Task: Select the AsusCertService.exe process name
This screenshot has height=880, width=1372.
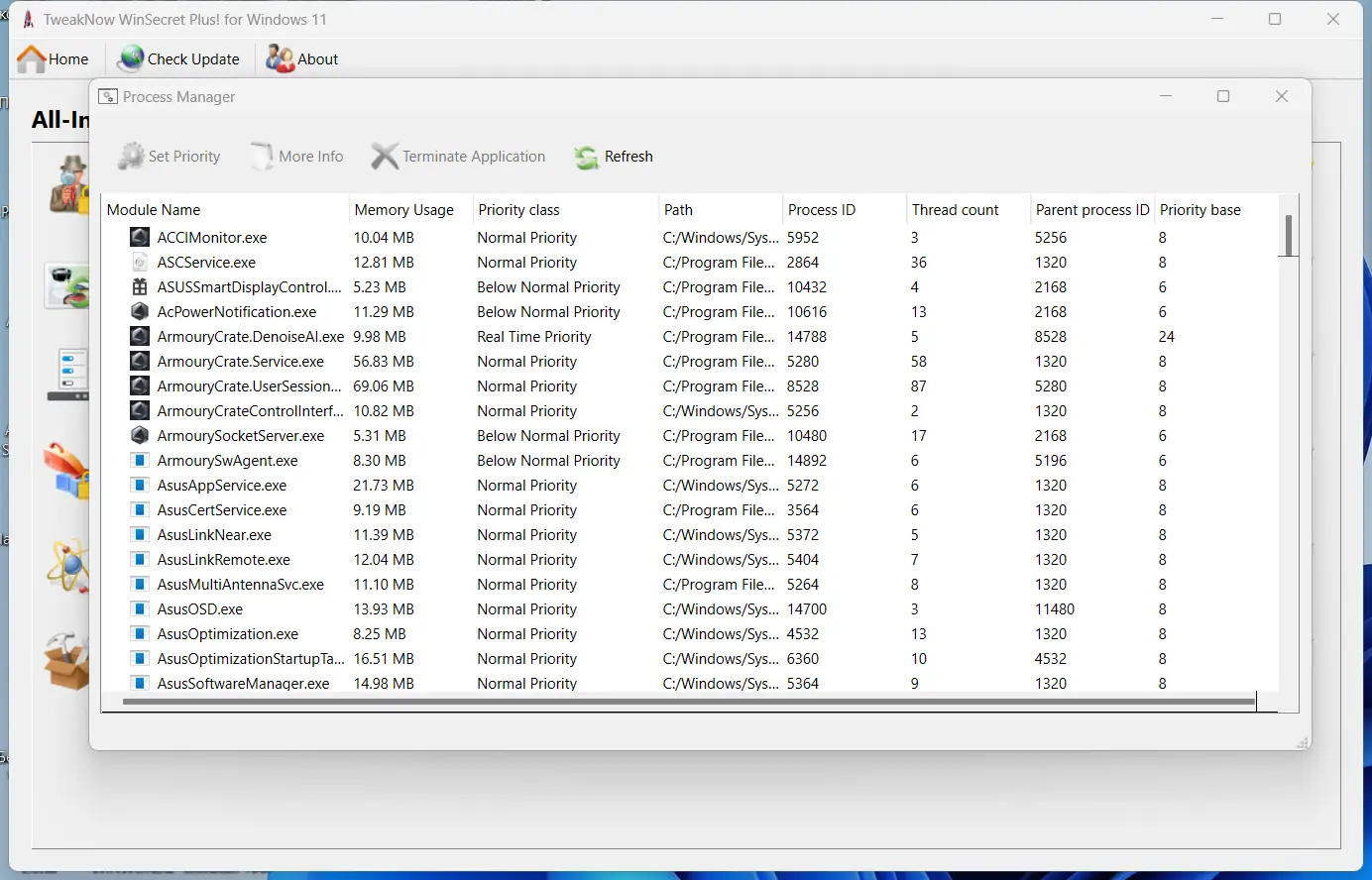Action: click(x=222, y=509)
